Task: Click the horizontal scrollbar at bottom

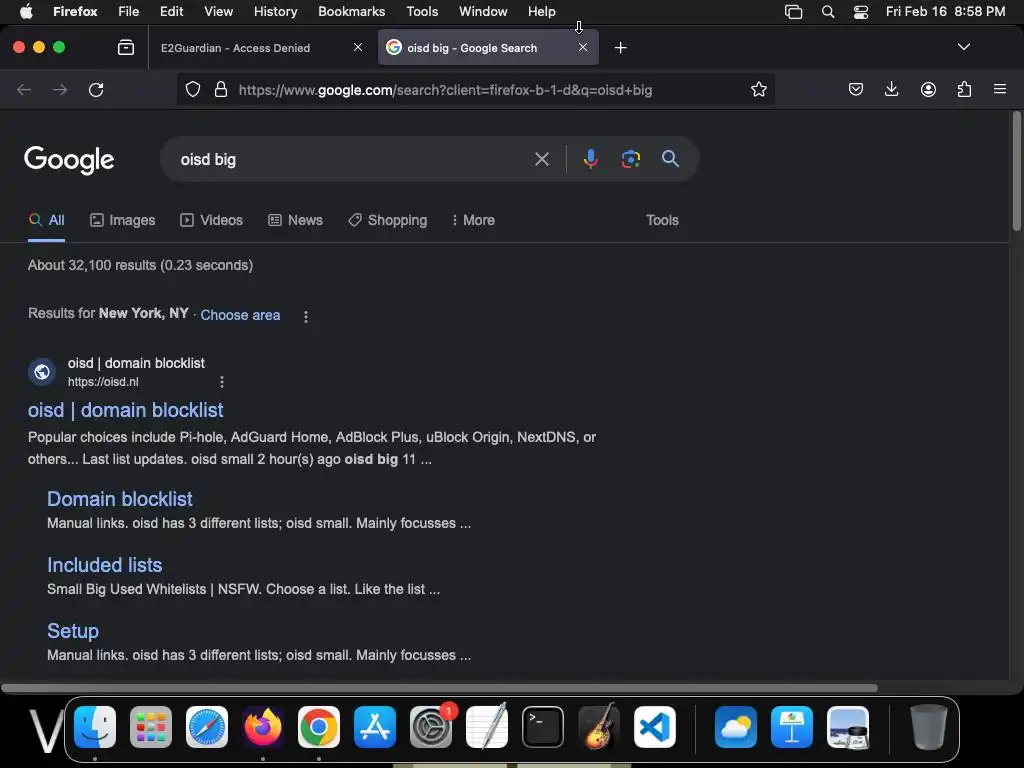Action: pyautogui.click(x=439, y=688)
